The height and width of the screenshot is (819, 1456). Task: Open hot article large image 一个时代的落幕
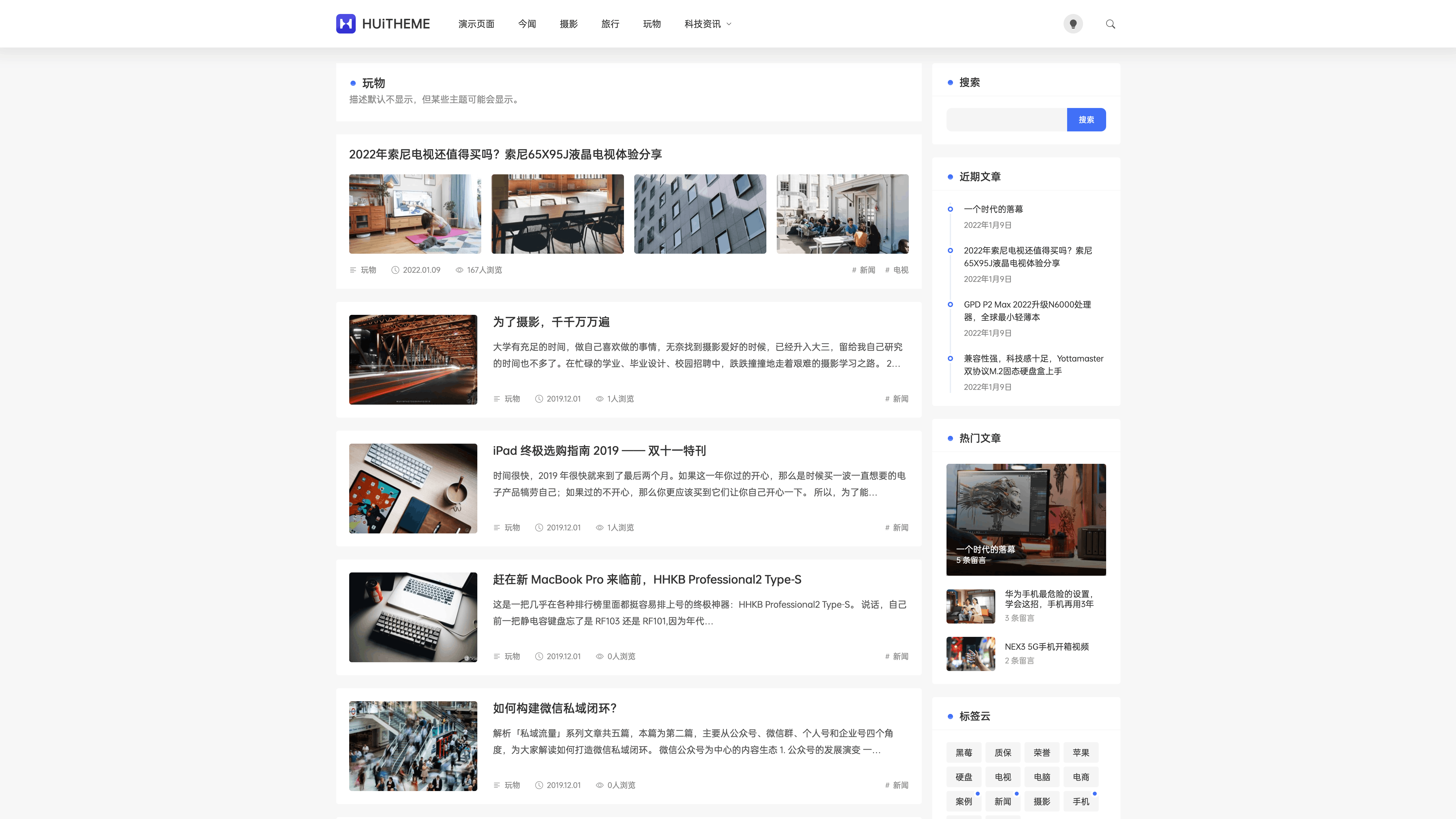(1026, 519)
